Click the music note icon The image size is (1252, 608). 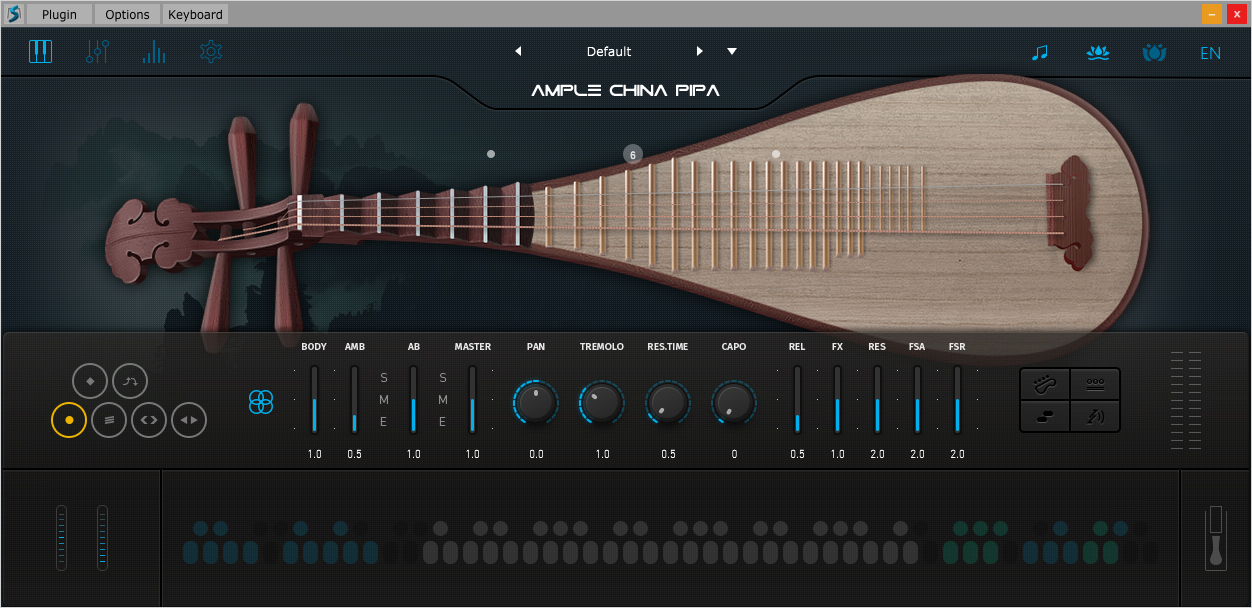(x=1040, y=52)
